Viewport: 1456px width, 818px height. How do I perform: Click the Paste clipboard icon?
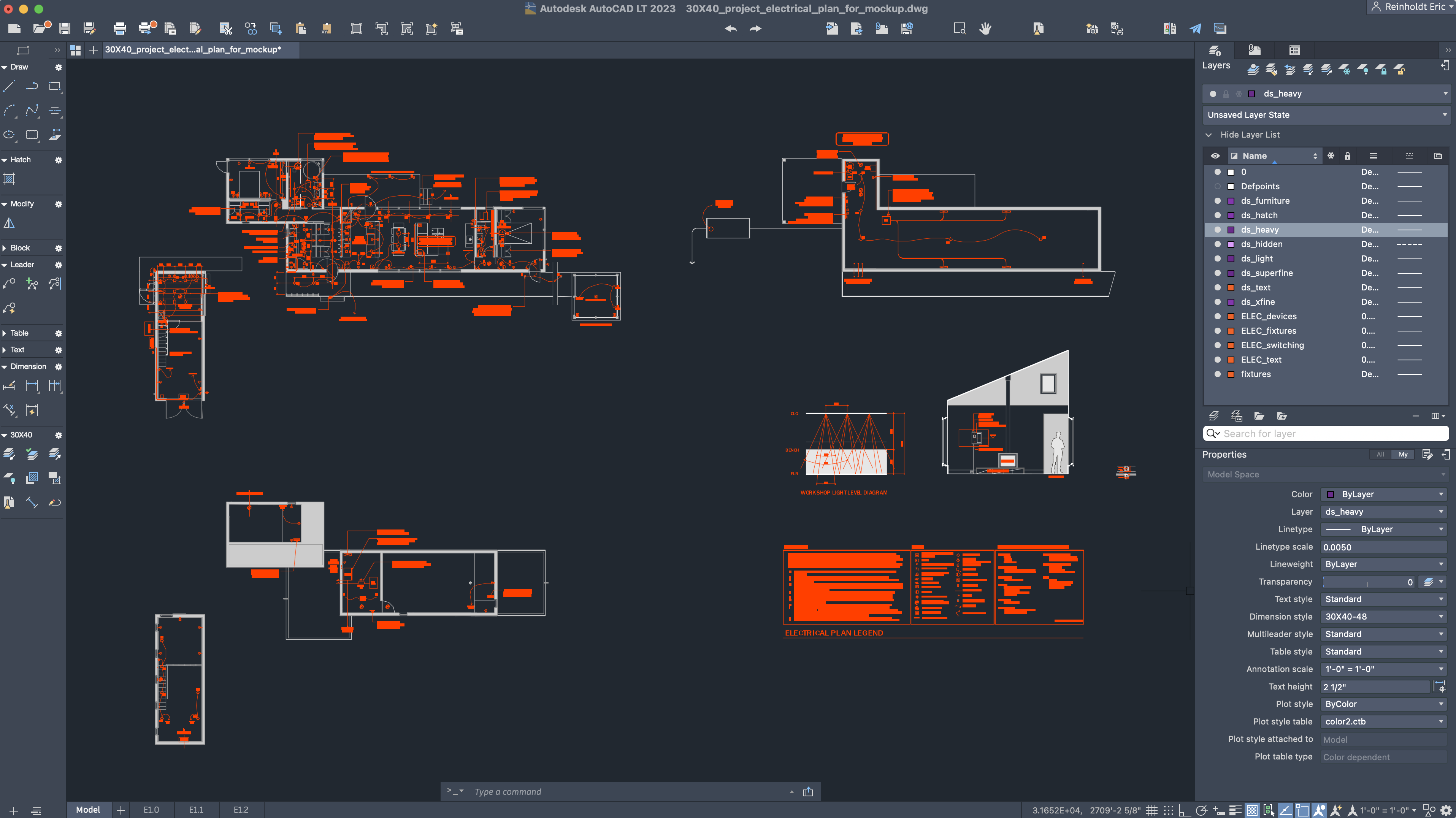[301, 28]
